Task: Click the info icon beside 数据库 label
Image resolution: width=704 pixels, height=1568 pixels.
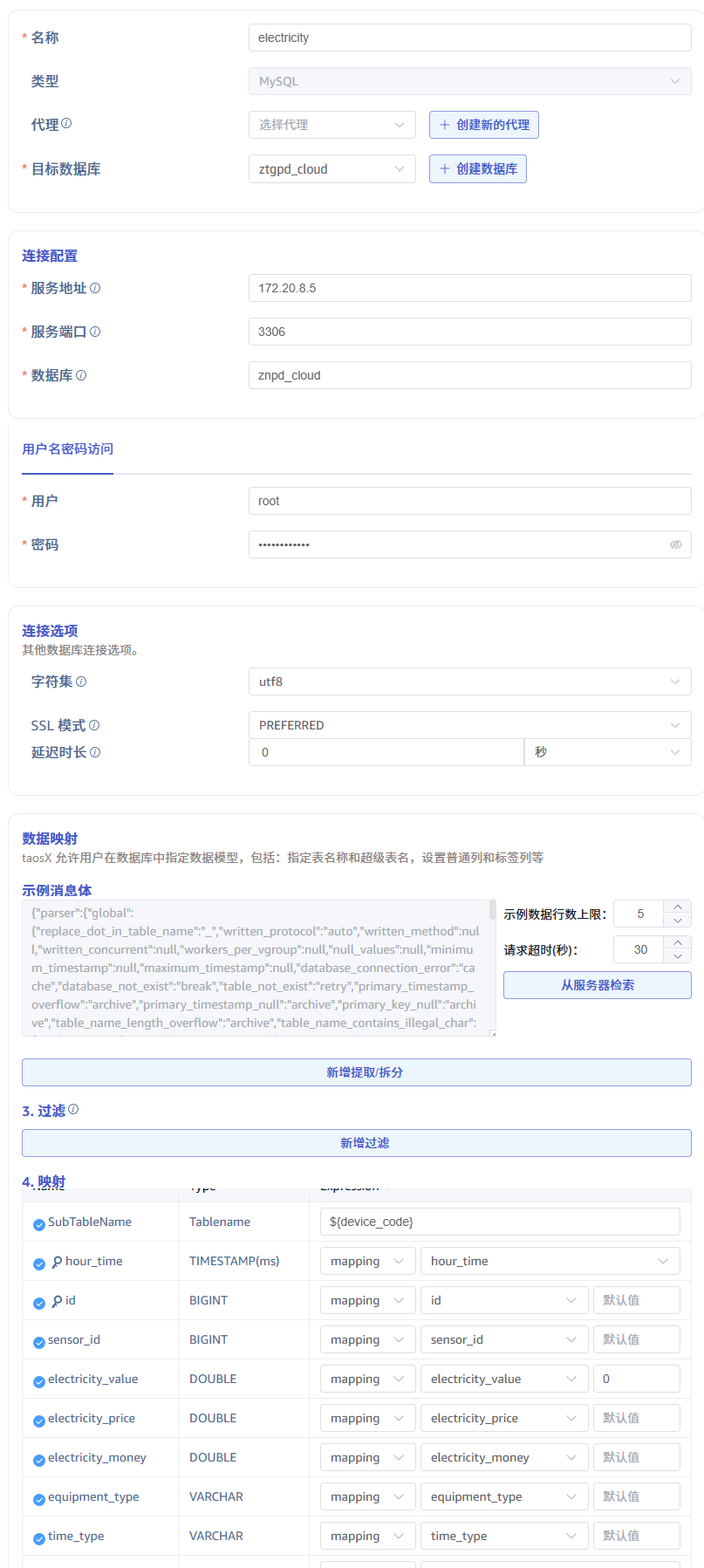Action: [x=81, y=375]
